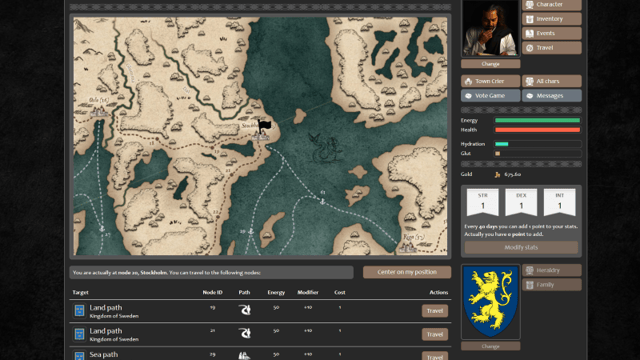Click the shield icon of Sea path row
Screen dimensions: 640x360
79,356
